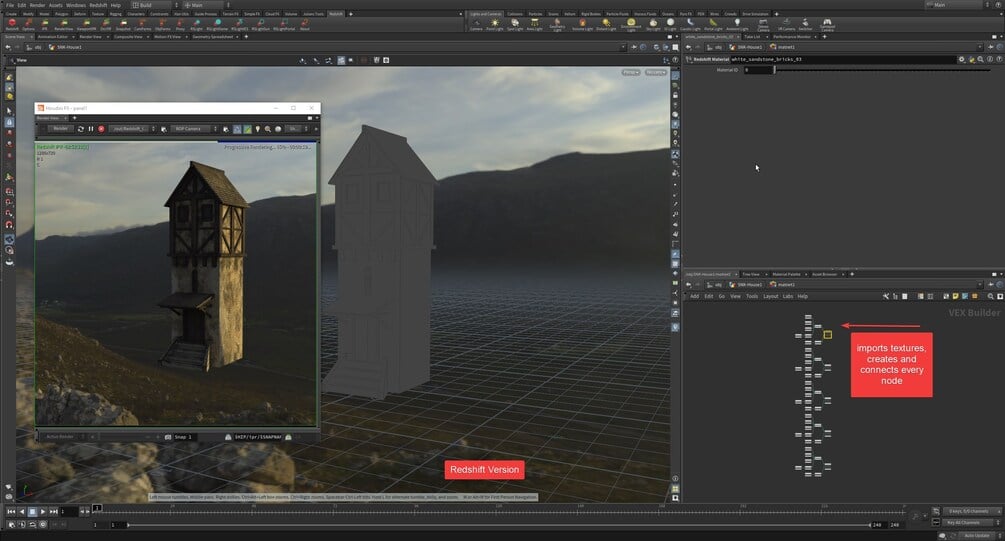Click the timeline range slider bar
Screen dimensions: 1005x541
coord(499,525)
